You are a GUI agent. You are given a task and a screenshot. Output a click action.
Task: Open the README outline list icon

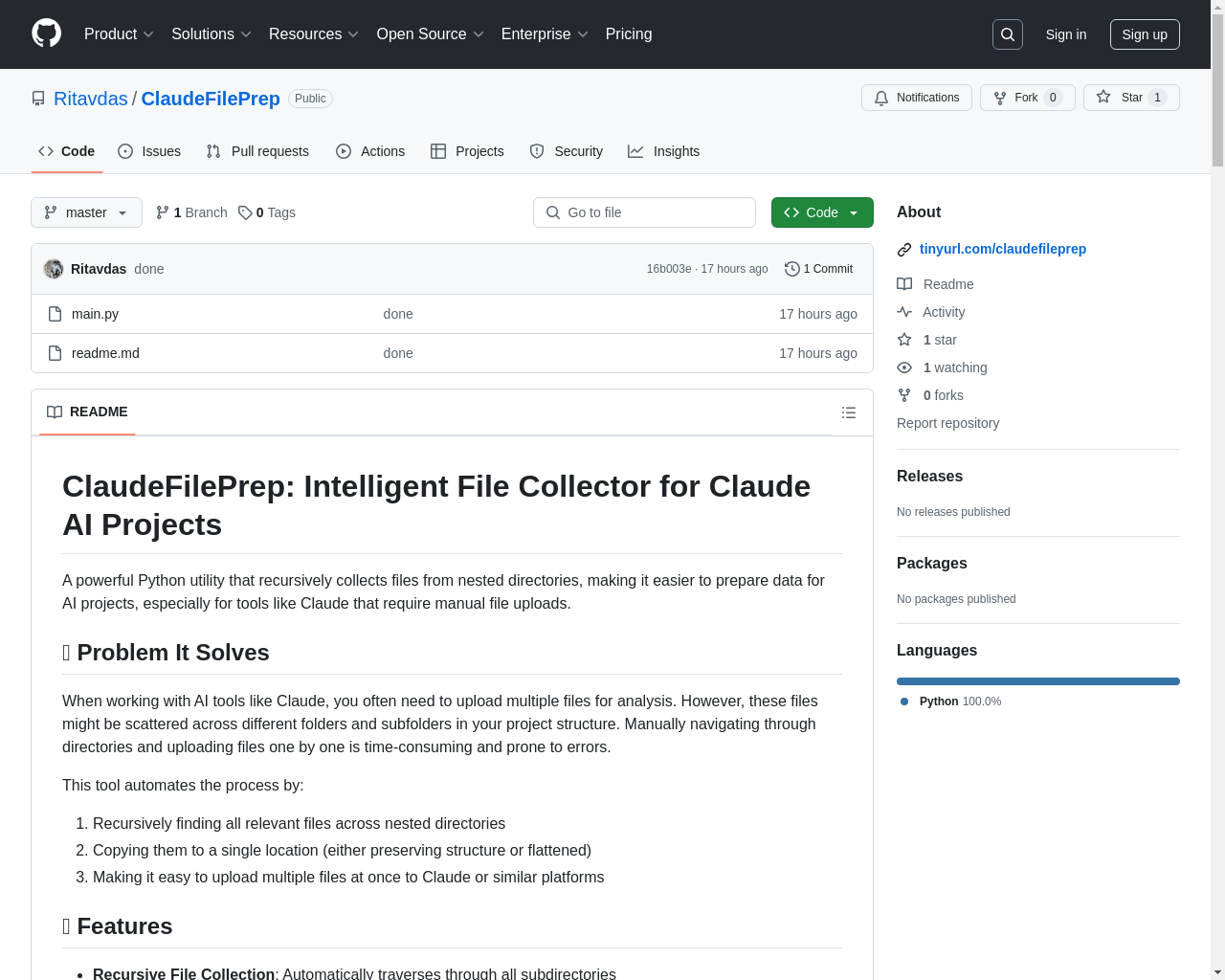[849, 412]
